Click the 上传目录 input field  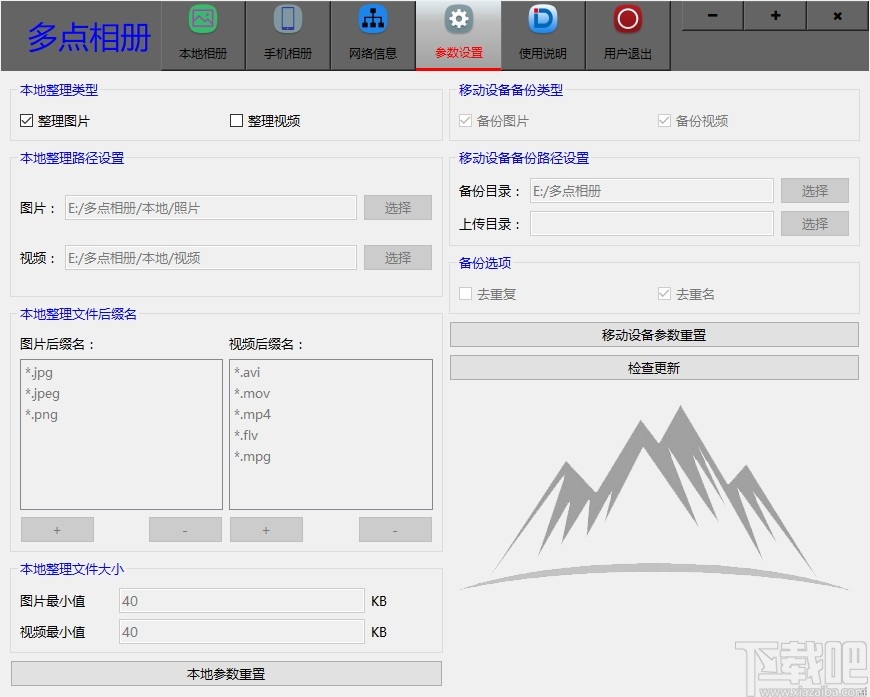pos(651,223)
